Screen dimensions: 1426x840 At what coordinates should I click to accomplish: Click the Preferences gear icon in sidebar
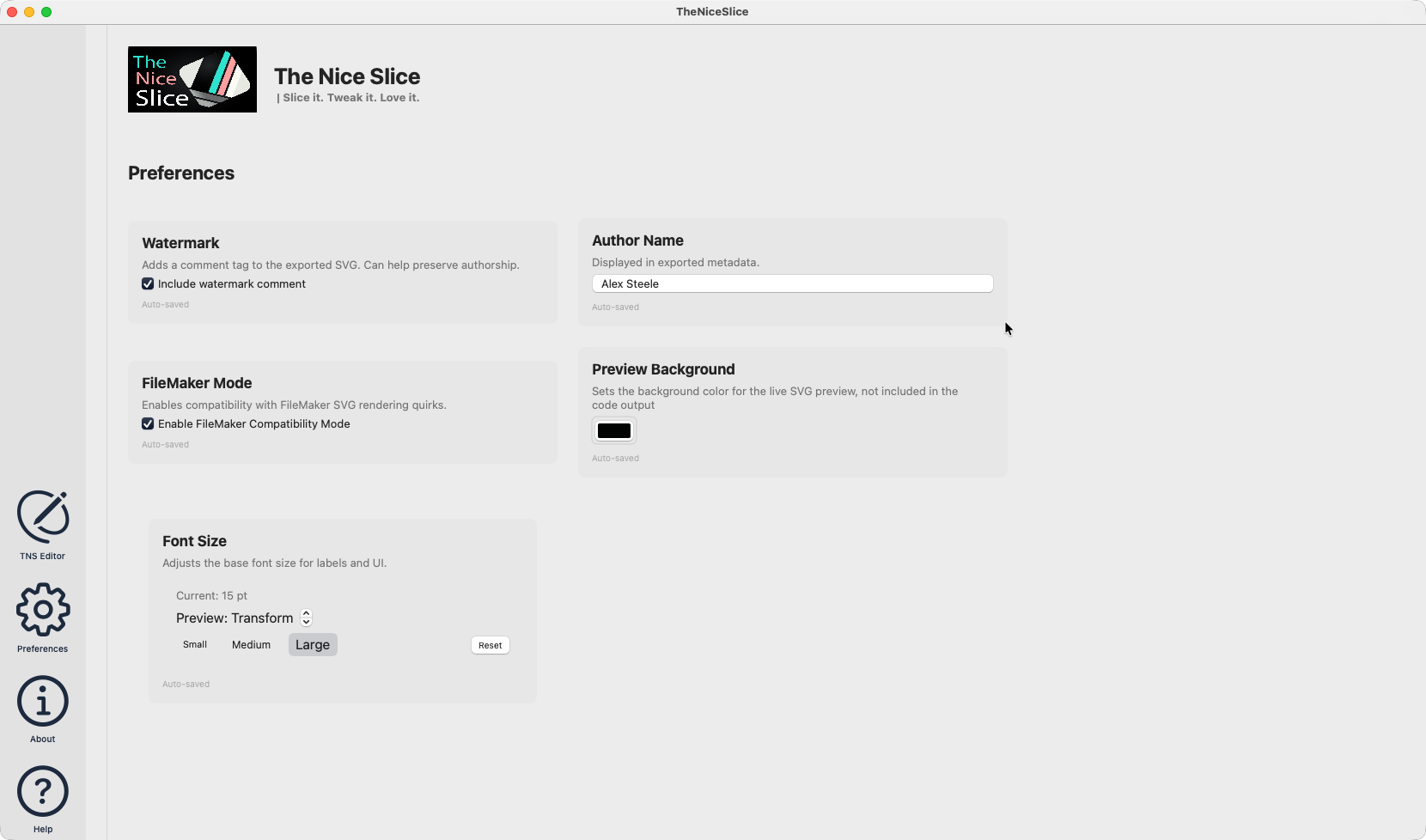click(x=43, y=611)
